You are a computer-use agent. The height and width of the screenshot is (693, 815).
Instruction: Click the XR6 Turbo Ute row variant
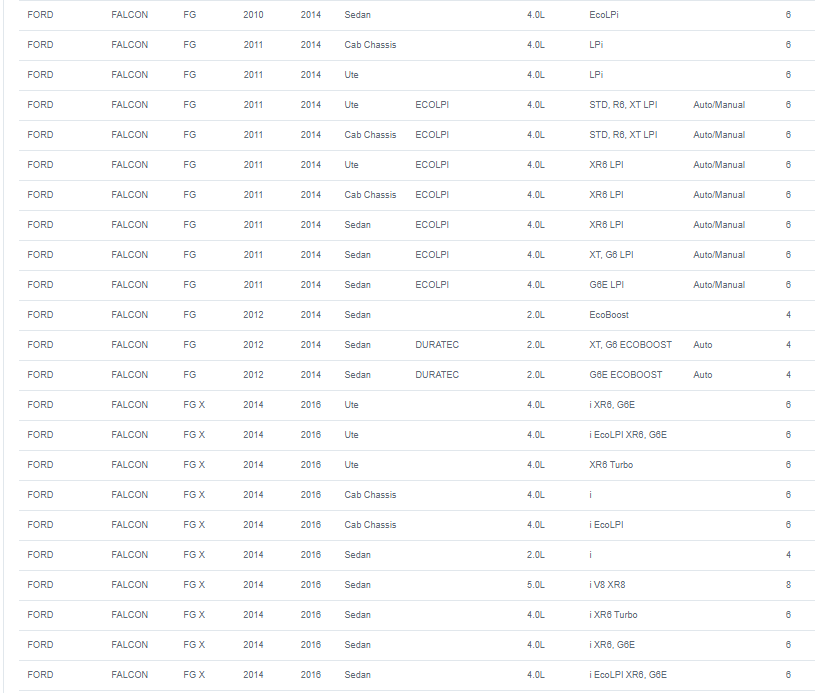(611, 465)
